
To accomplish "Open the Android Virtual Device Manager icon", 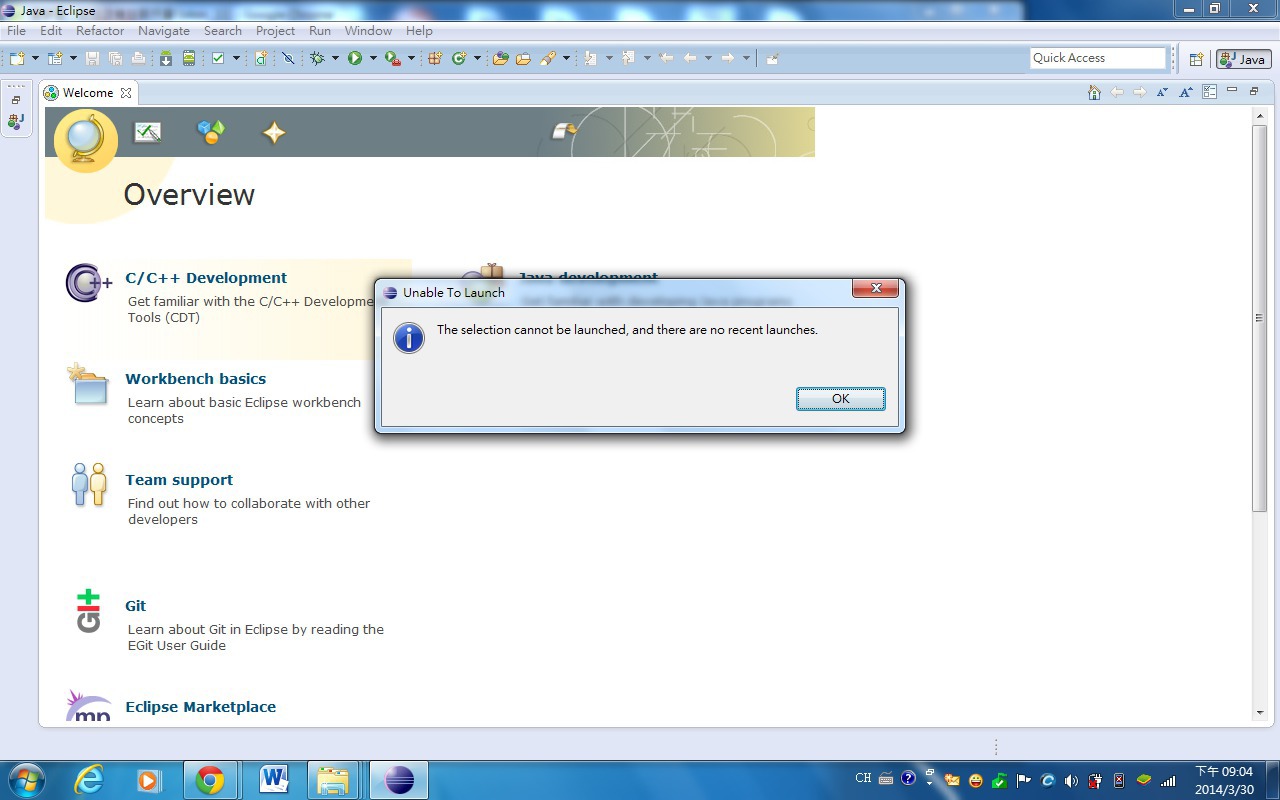I will (x=188, y=58).
